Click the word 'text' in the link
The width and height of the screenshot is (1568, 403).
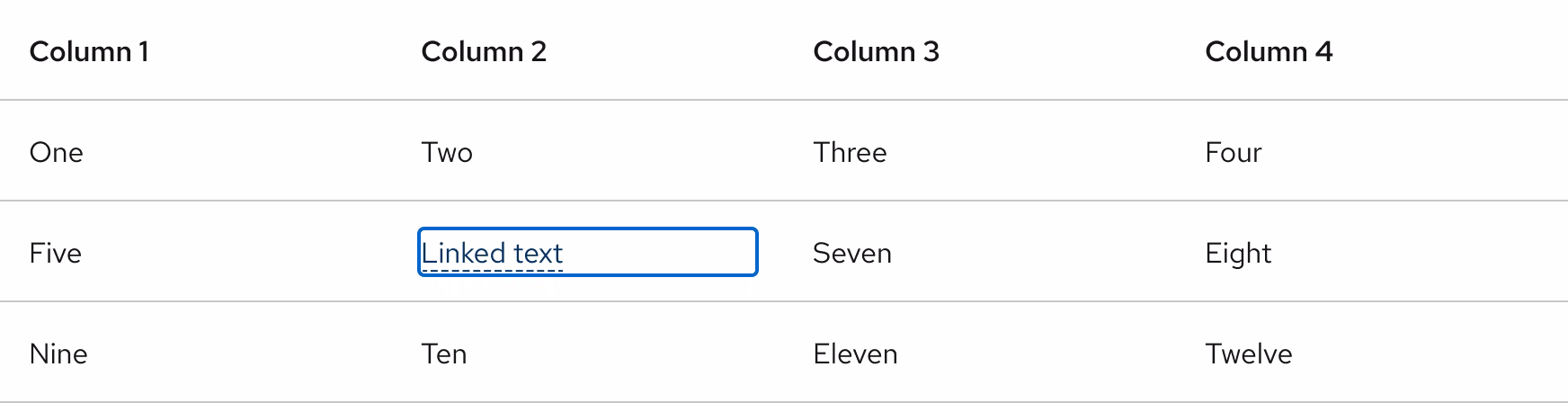point(538,253)
